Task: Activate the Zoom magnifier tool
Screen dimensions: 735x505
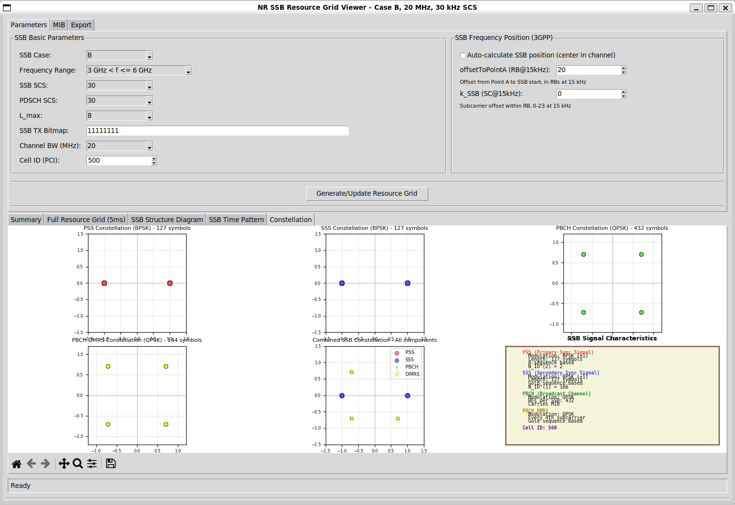Action: [78, 464]
